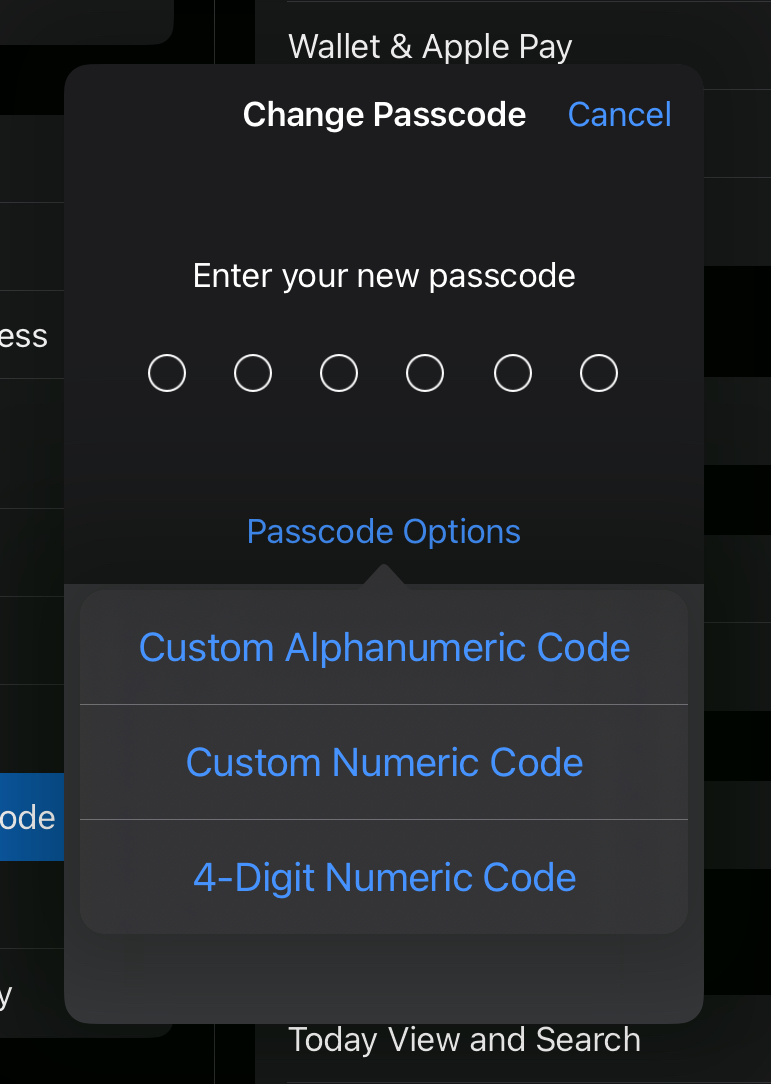The image size is (771, 1084).
Task: Choose 4-Digit Numeric Code option
Action: pyautogui.click(x=384, y=877)
